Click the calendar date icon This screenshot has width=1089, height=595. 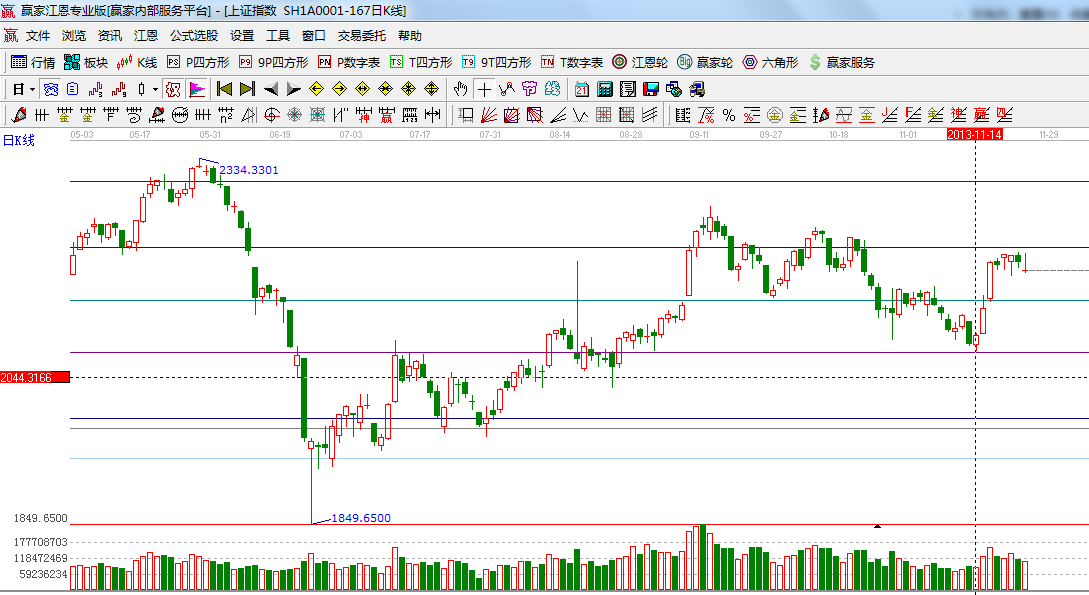pyautogui.click(x=581, y=89)
